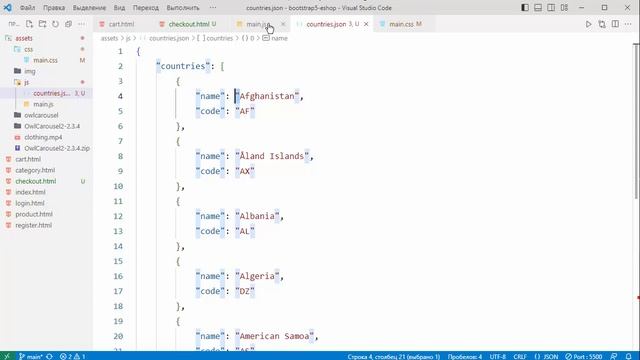
Task: Collapse all folders in explorer
Action: [69, 24]
